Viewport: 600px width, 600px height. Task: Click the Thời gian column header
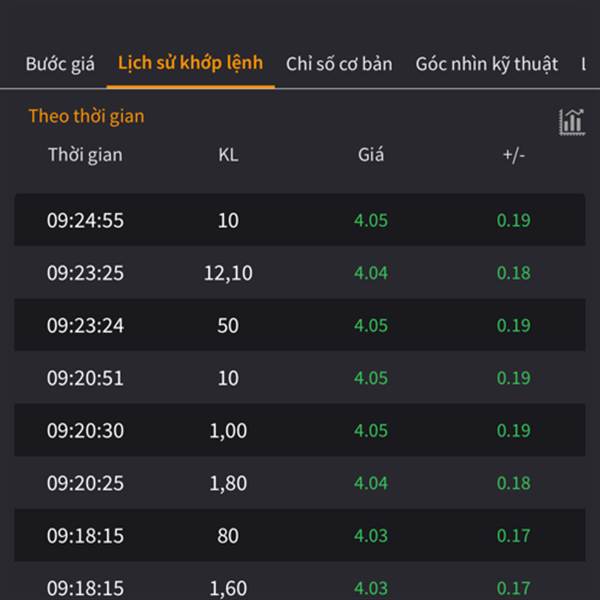point(85,155)
